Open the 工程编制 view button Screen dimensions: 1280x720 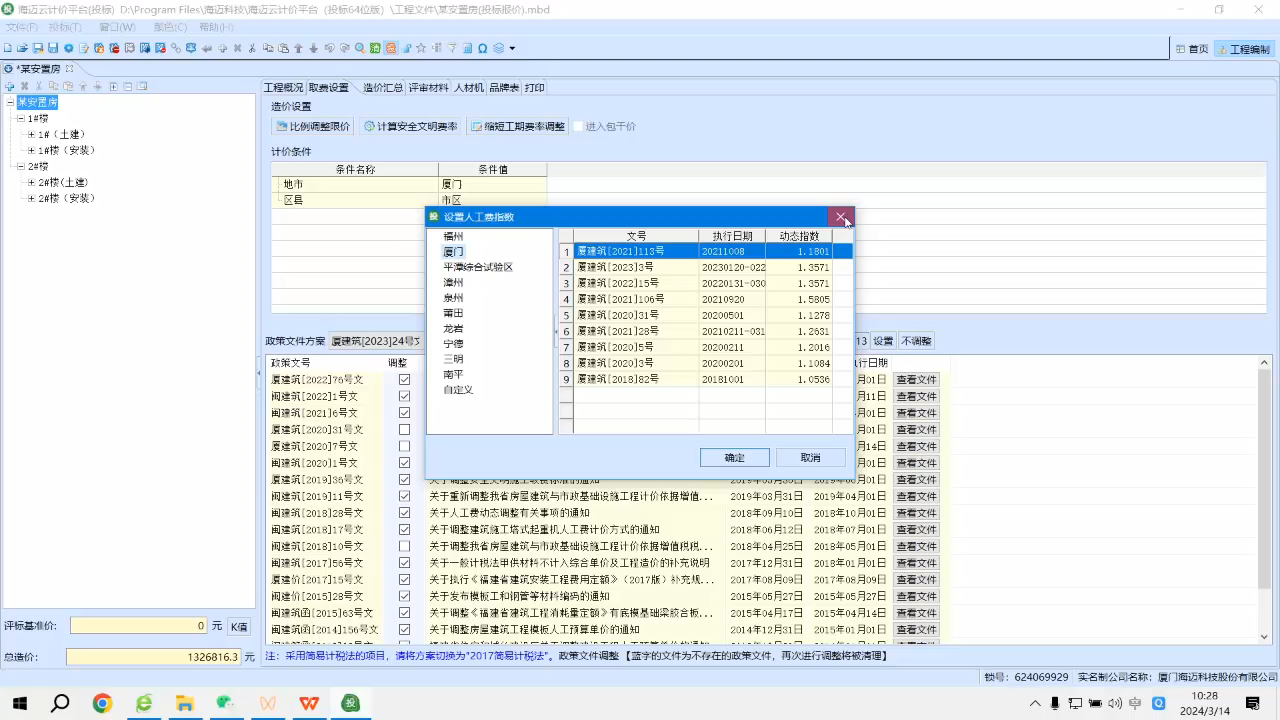(x=1243, y=49)
